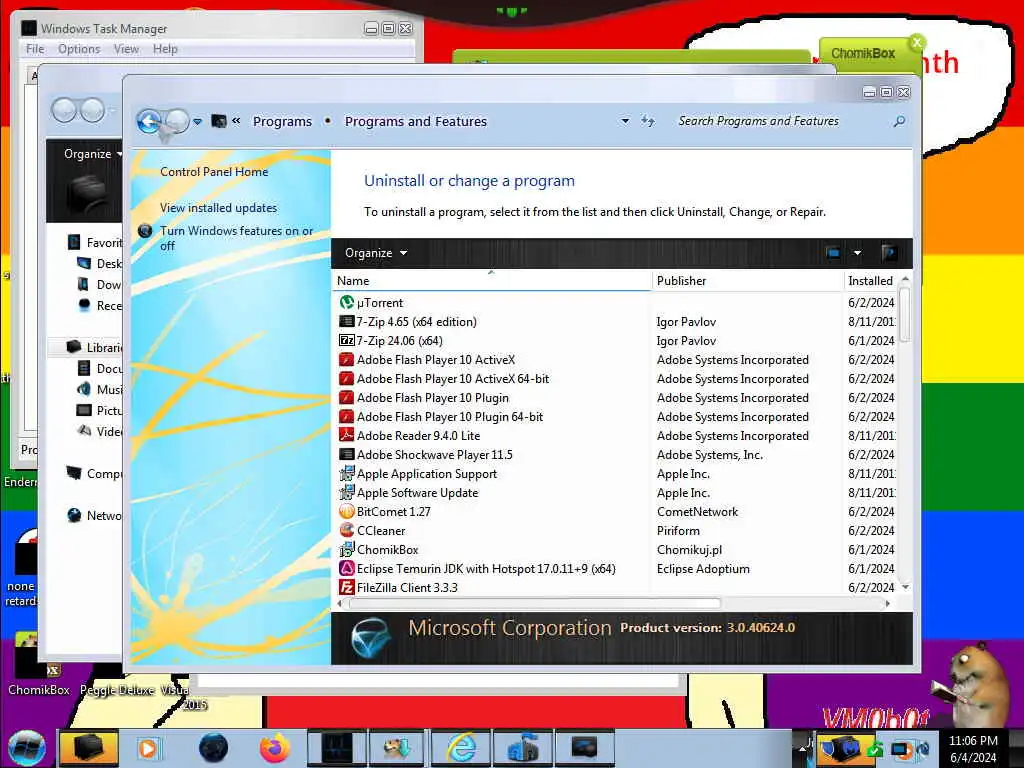This screenshot has height=768, width=1024.
Task: Select the ChomikBox icon in the programs list
Action: [346, 550]
